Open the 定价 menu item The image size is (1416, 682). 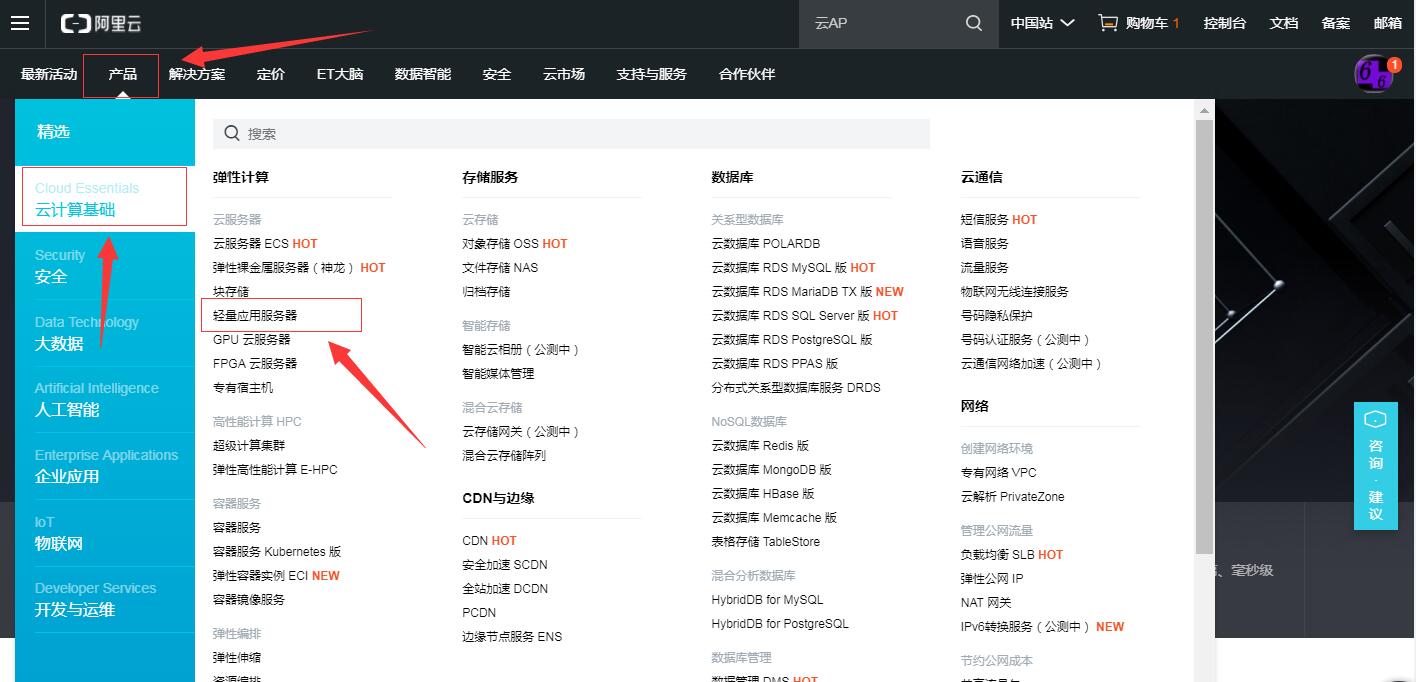[271, 74]
